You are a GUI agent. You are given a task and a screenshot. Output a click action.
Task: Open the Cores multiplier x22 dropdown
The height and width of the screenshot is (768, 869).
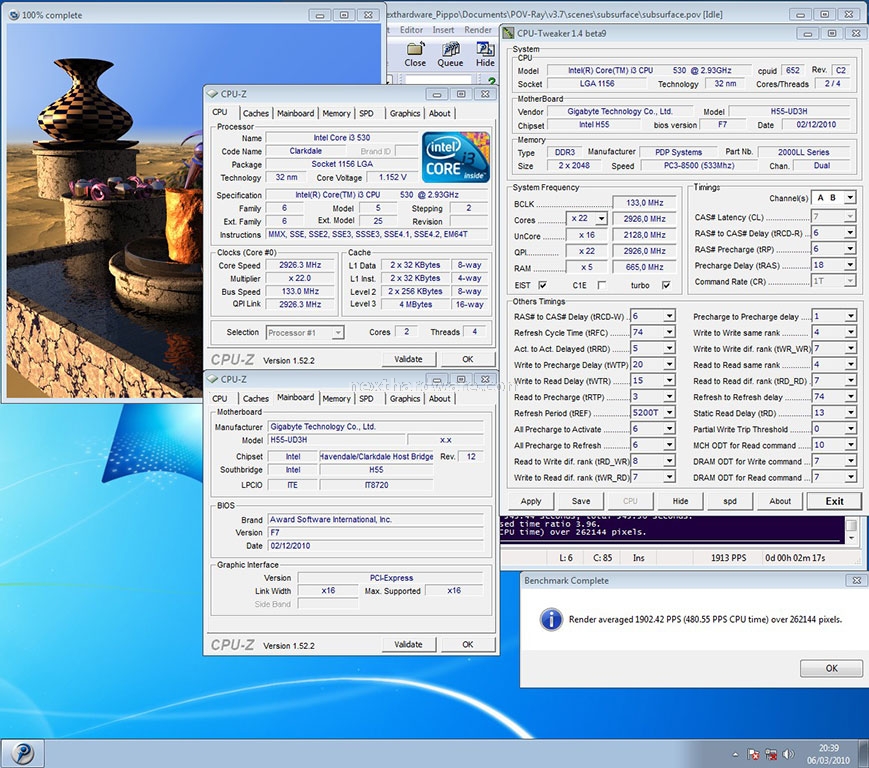click(x=601, y=219)
